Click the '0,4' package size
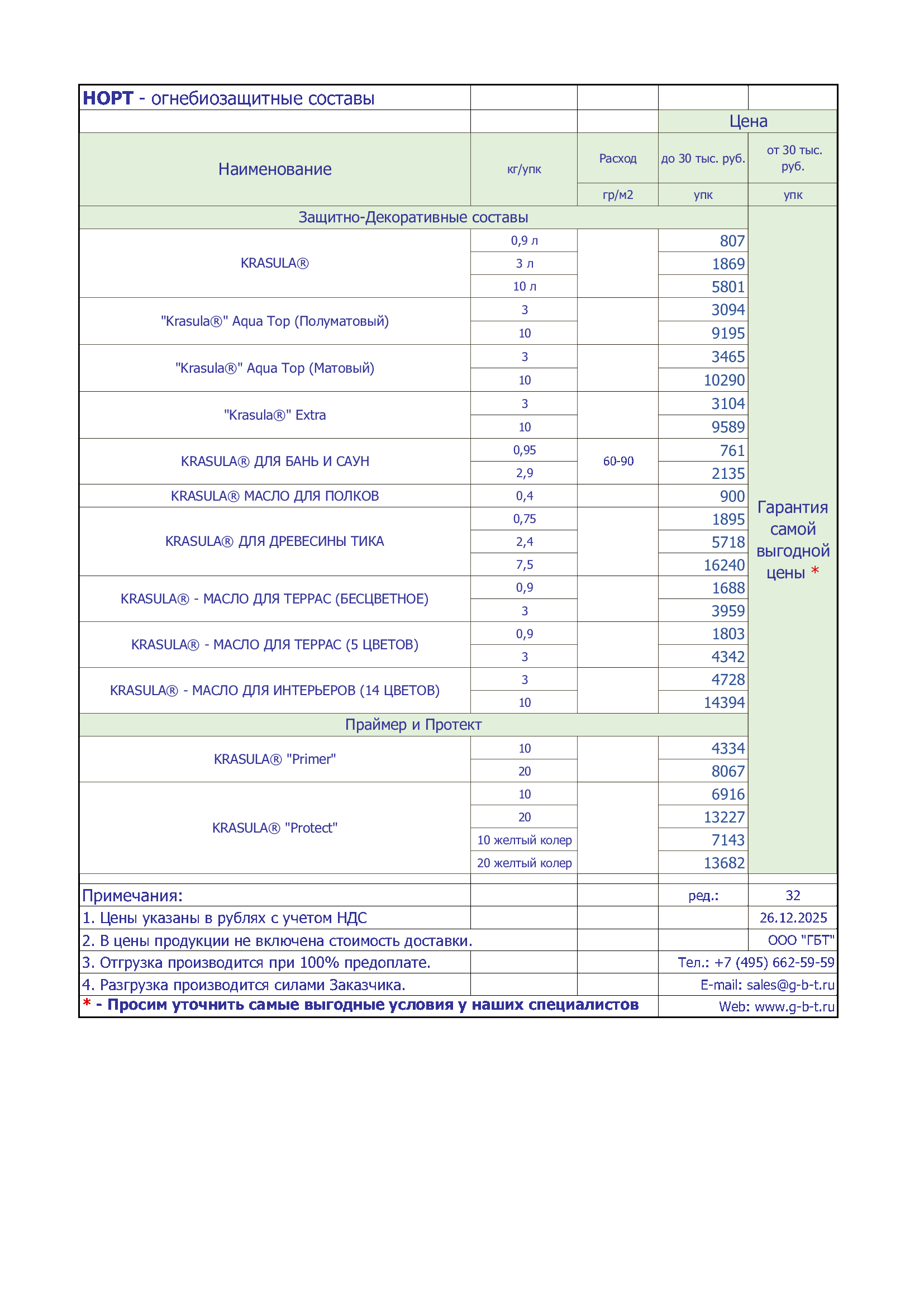The height and width of the screenshot is (1307, 924). [524, 496]
